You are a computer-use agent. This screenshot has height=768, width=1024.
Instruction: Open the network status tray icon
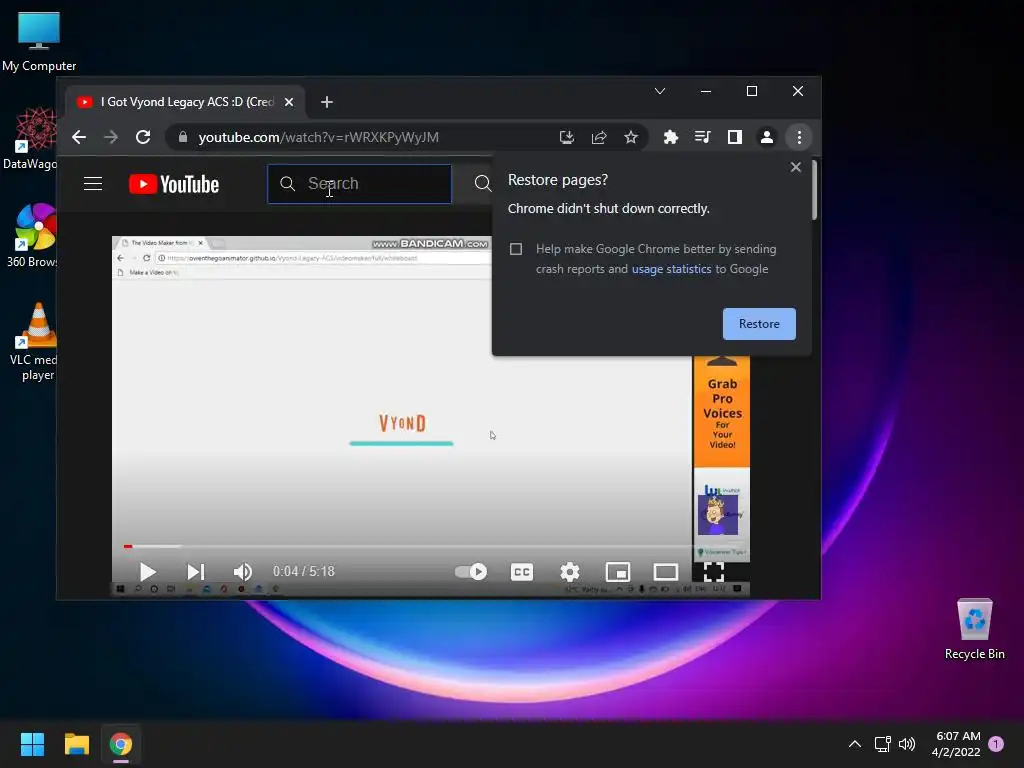[x=882, y=744]
